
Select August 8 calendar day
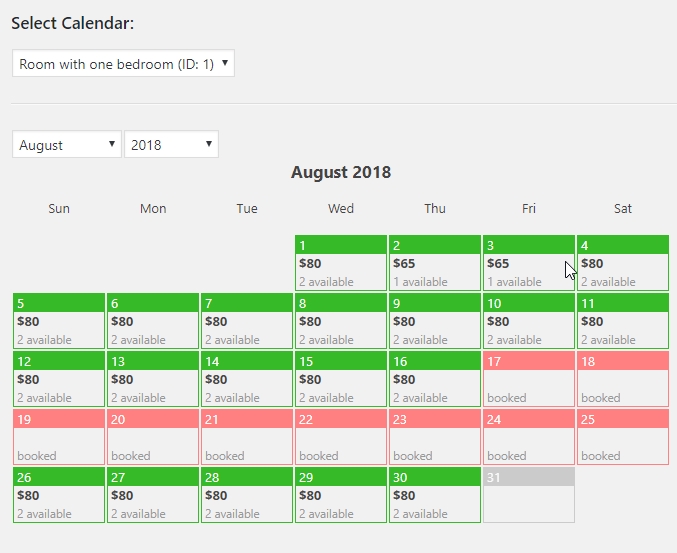tap(341, 321)
